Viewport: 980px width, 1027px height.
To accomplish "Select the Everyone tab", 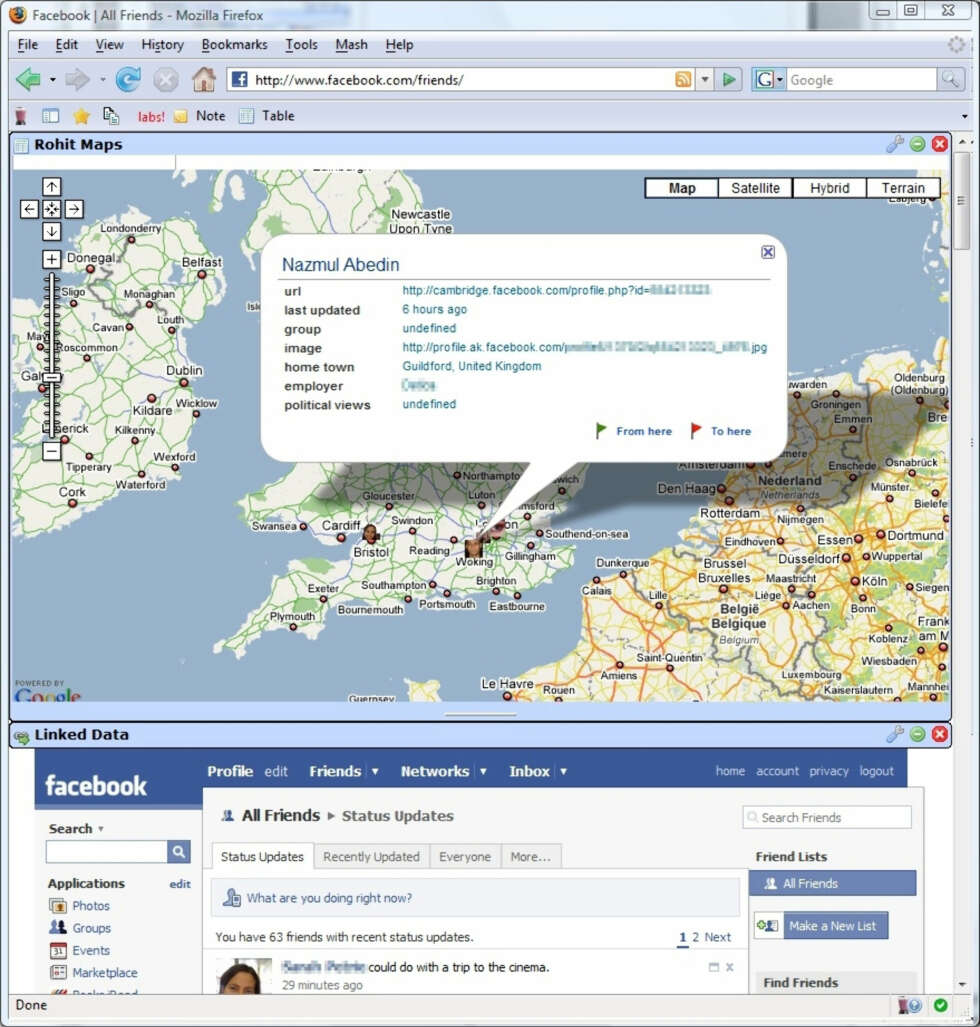I will point(465,857).
